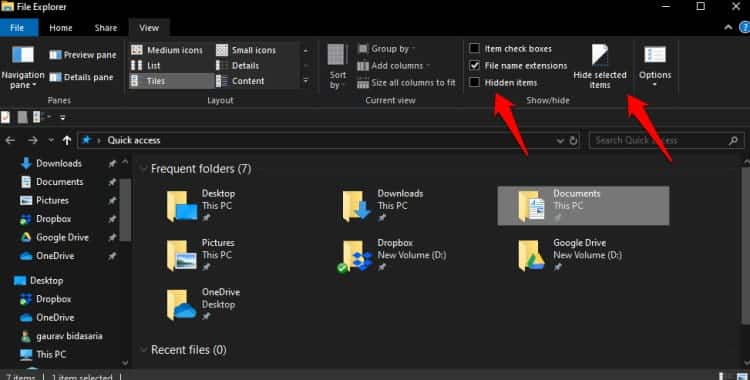Collapse the Frequent folders section
Viewport: 750px width, 380px height.
tap(143, 169)
